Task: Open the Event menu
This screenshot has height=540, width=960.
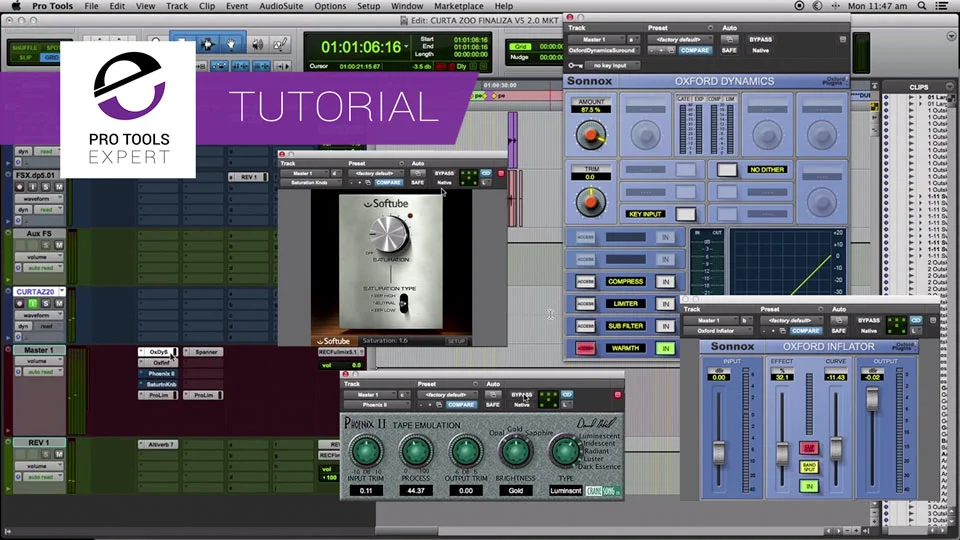Action: (x=237, y=6)
